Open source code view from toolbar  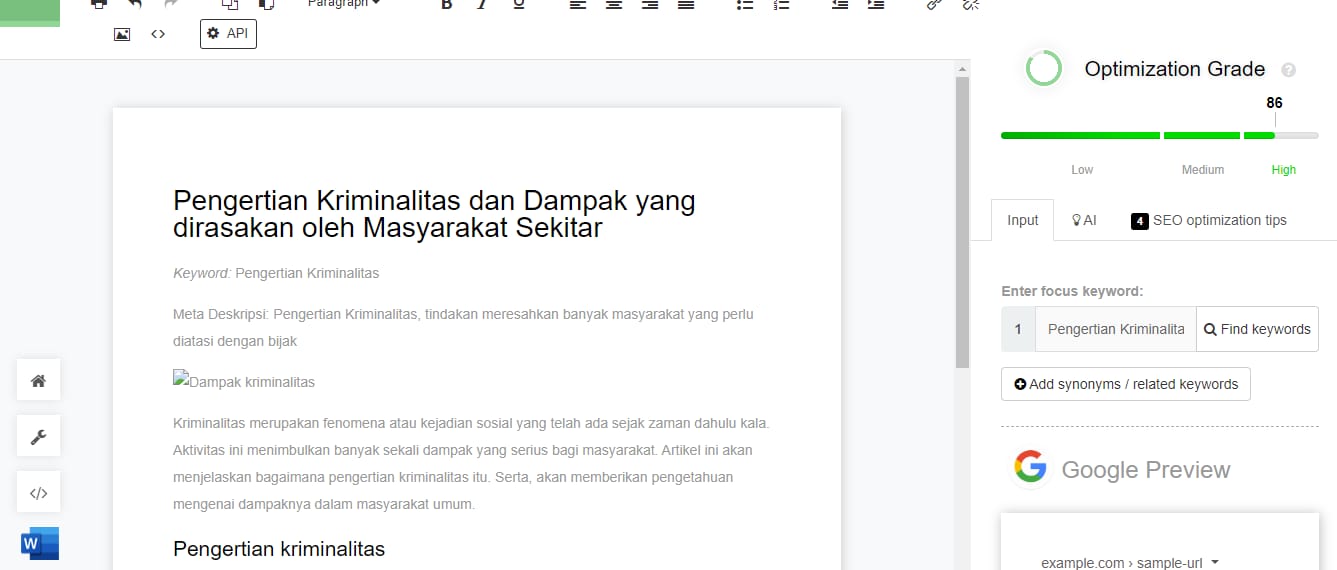tap(158, 34)
